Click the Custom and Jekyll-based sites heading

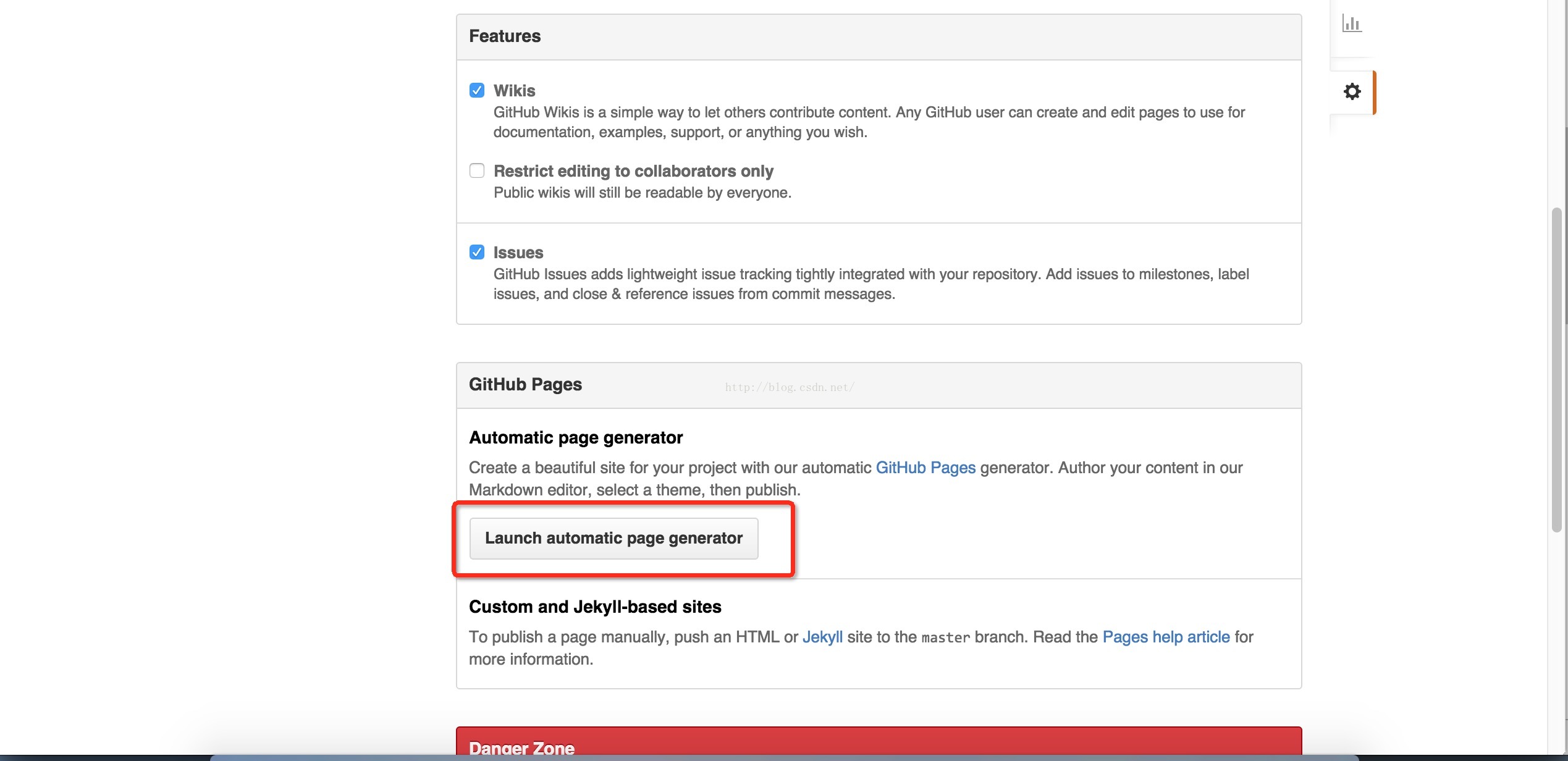(595, 607)
